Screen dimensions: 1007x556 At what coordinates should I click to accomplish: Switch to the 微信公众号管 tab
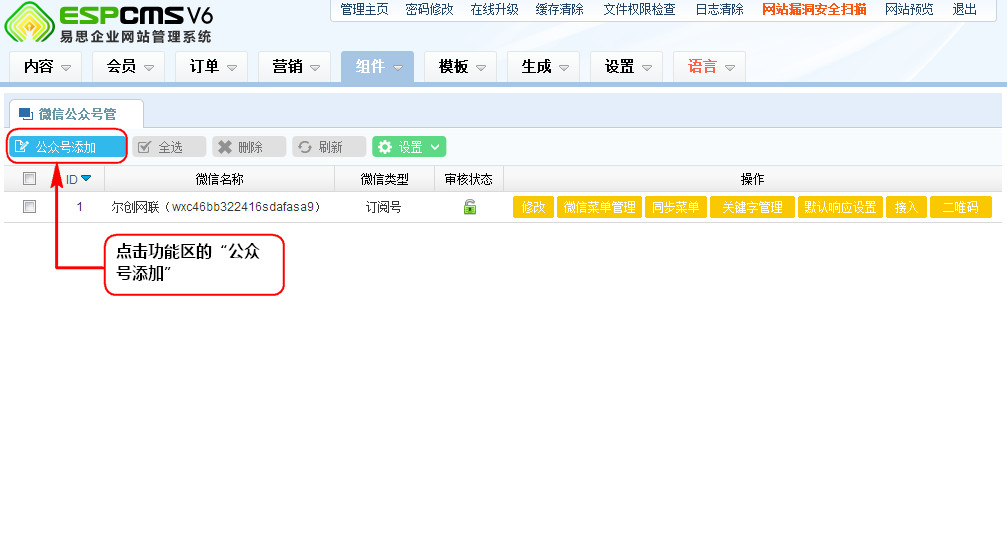pos(76,114)
